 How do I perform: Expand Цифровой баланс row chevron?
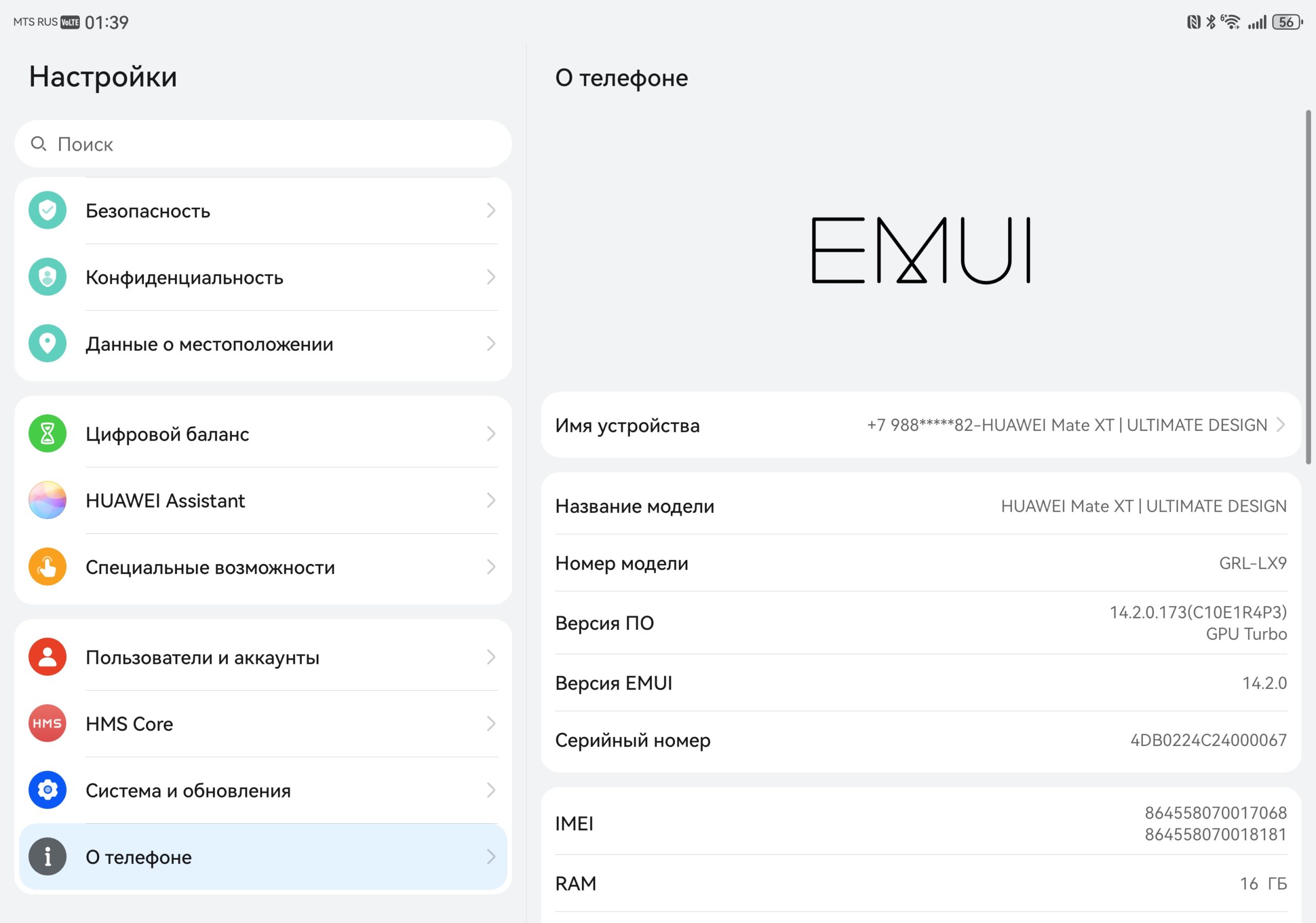[x=491, y=434]
